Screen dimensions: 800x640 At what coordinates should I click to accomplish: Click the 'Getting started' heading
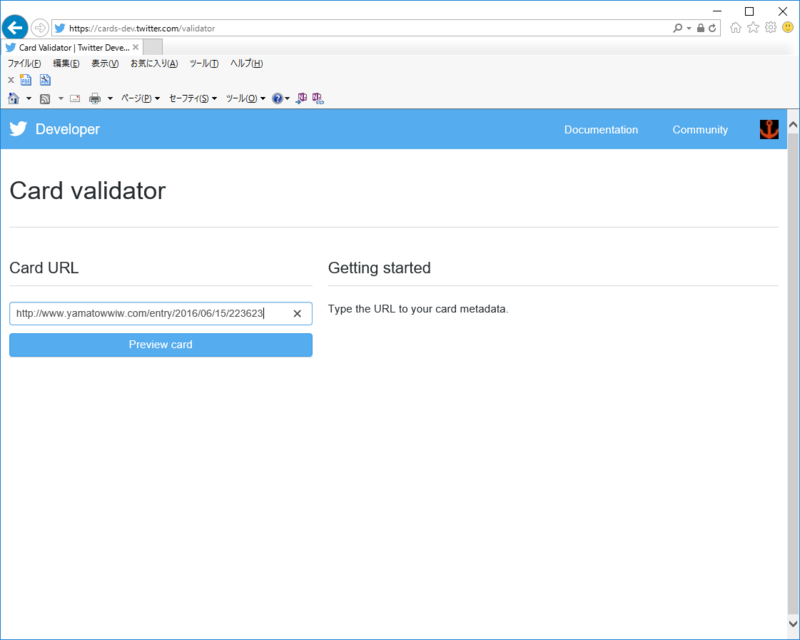(379, 268)
